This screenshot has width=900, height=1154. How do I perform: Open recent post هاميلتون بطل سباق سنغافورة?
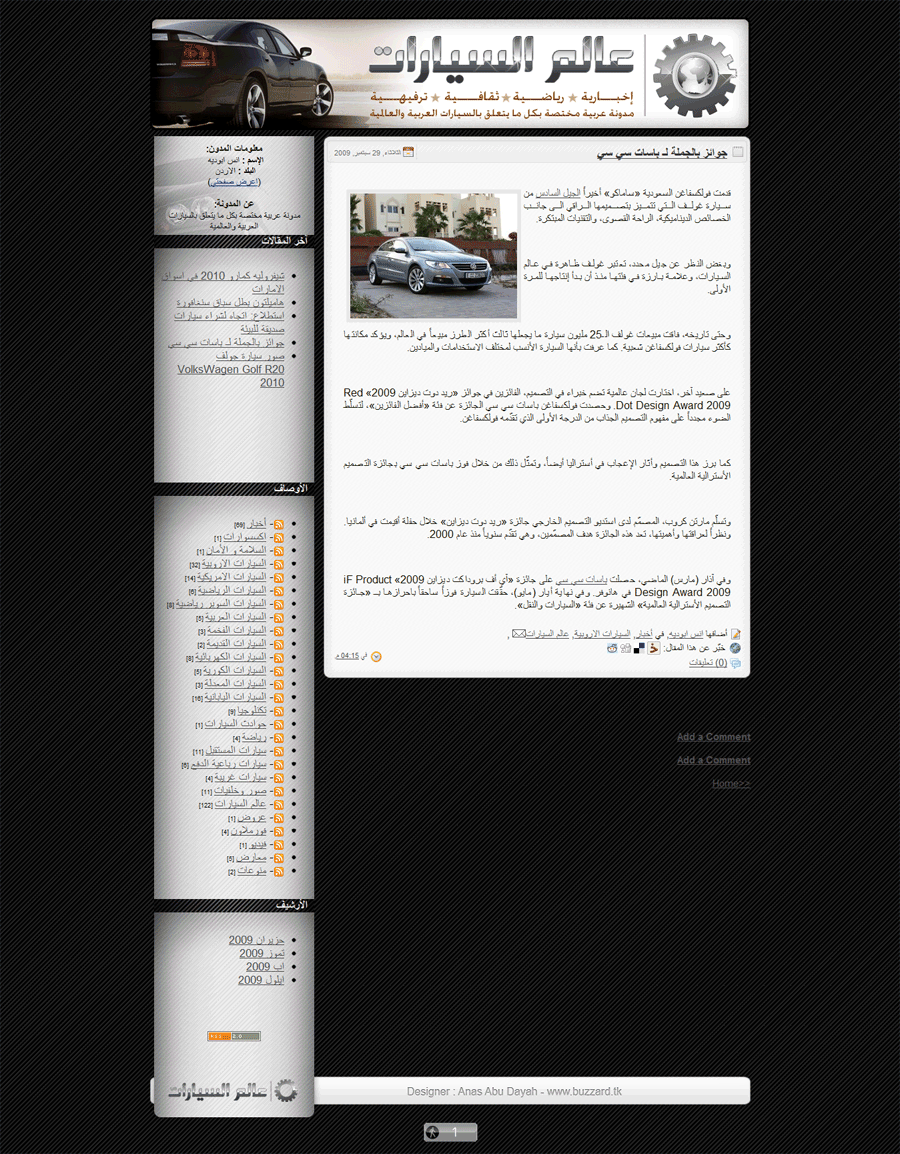[x=230, y=302]
